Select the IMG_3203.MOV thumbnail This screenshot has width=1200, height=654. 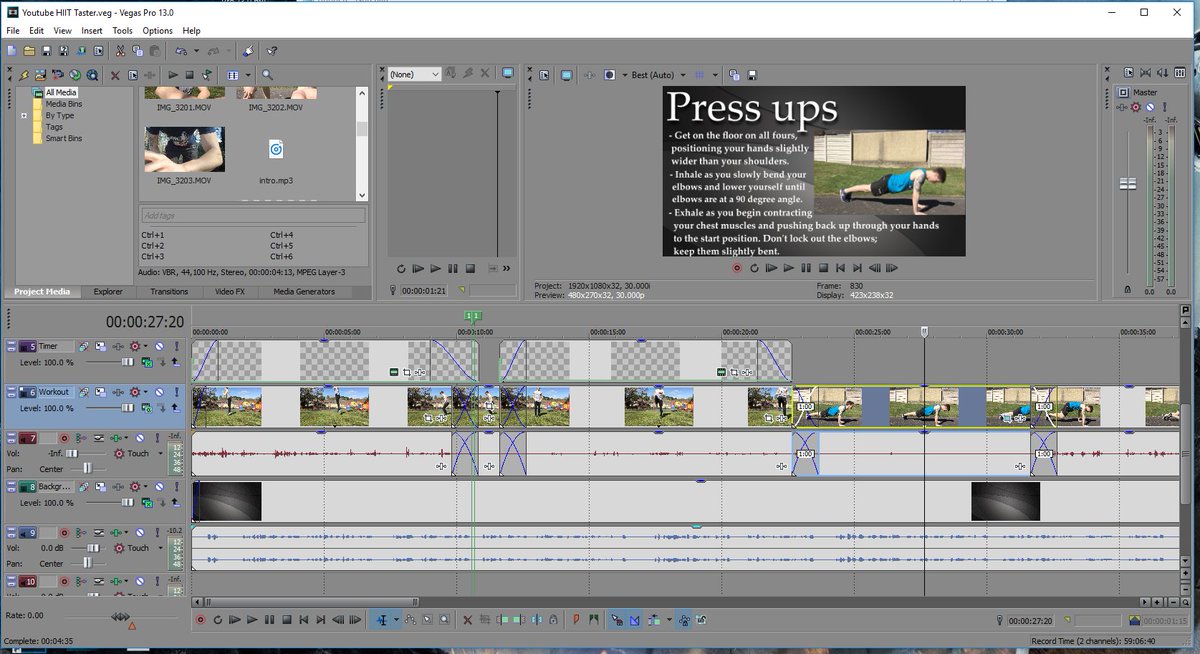(184, 150)
